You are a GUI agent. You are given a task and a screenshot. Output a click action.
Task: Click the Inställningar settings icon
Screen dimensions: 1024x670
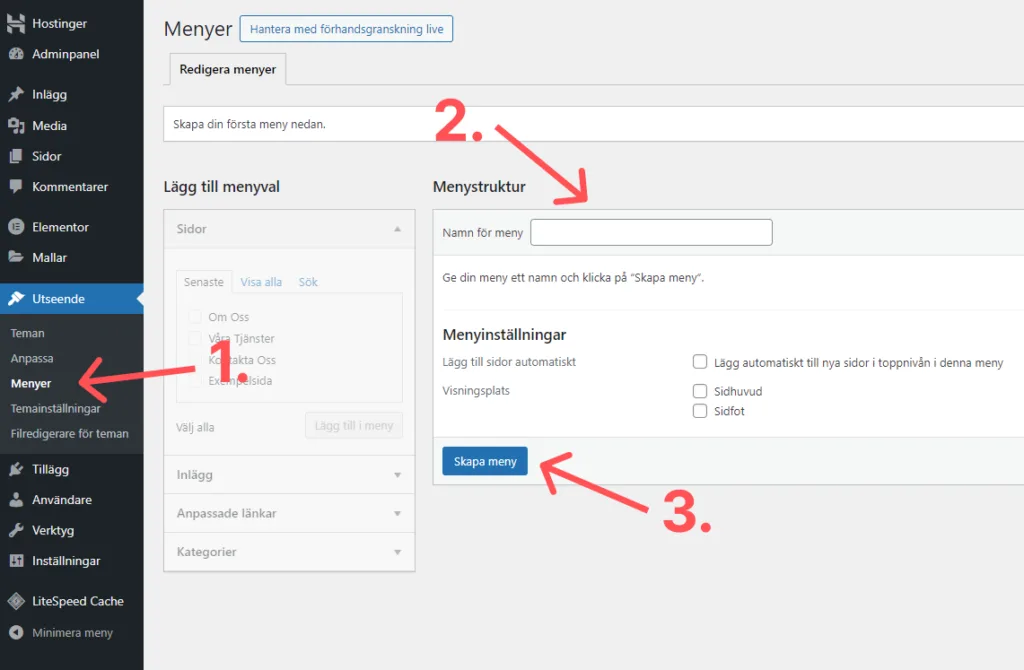click(x=16, y=561)
